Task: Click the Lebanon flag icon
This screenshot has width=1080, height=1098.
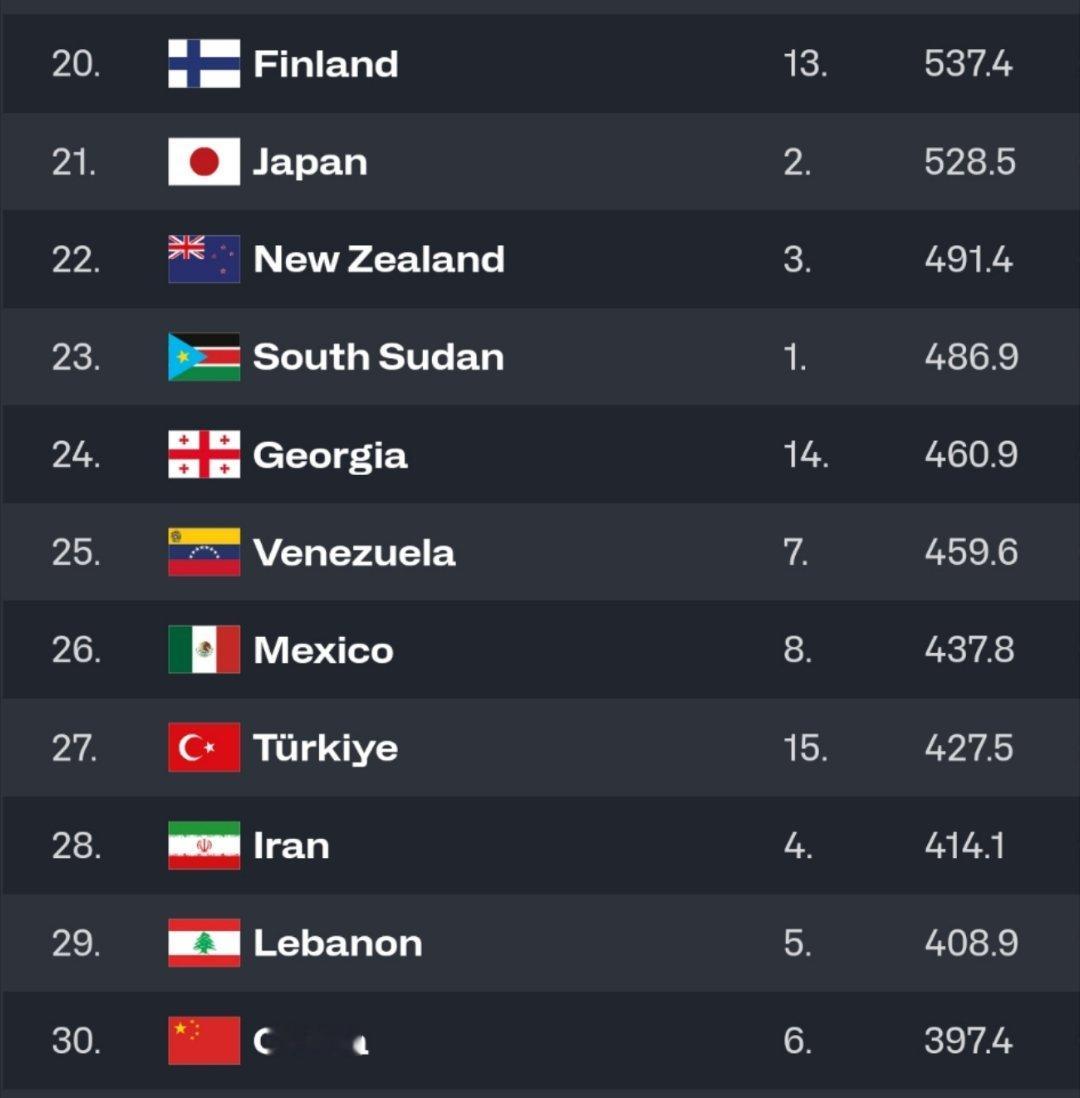Action: 204,943
